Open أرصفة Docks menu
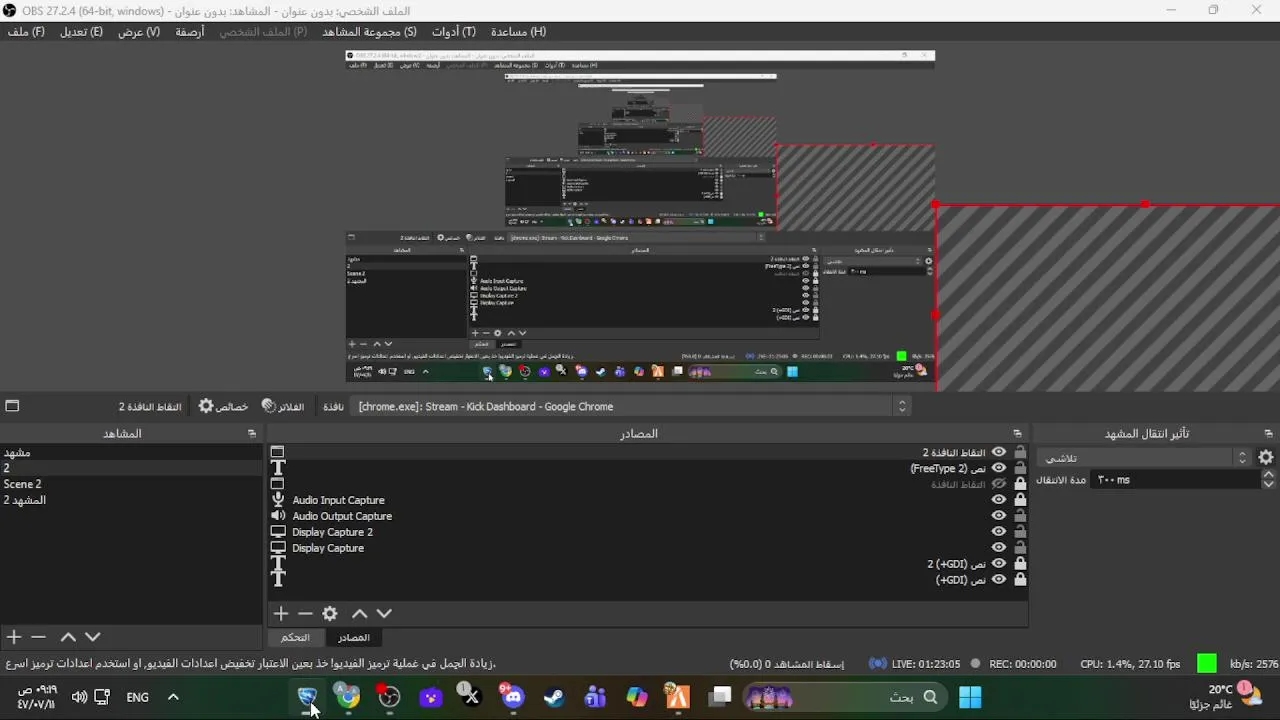Viewport: 1280px width, 720px height. click(190, 32)
